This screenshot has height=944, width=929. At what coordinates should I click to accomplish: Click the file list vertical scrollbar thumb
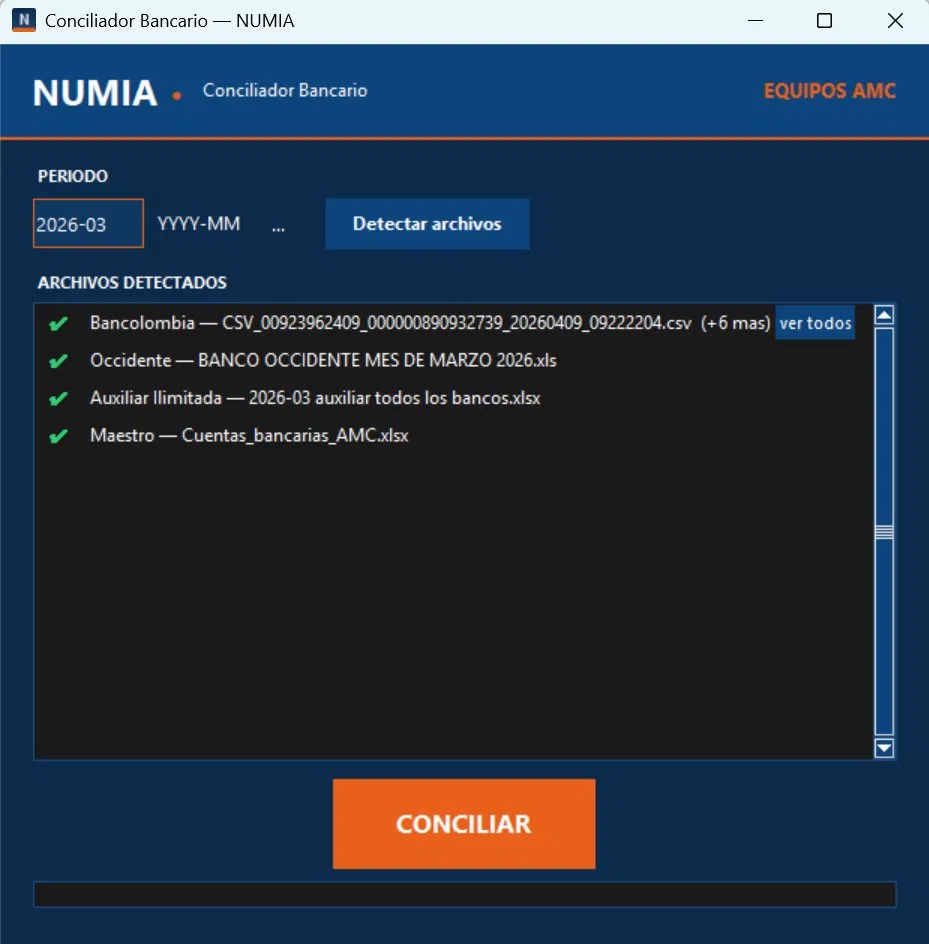pos(884,532)
